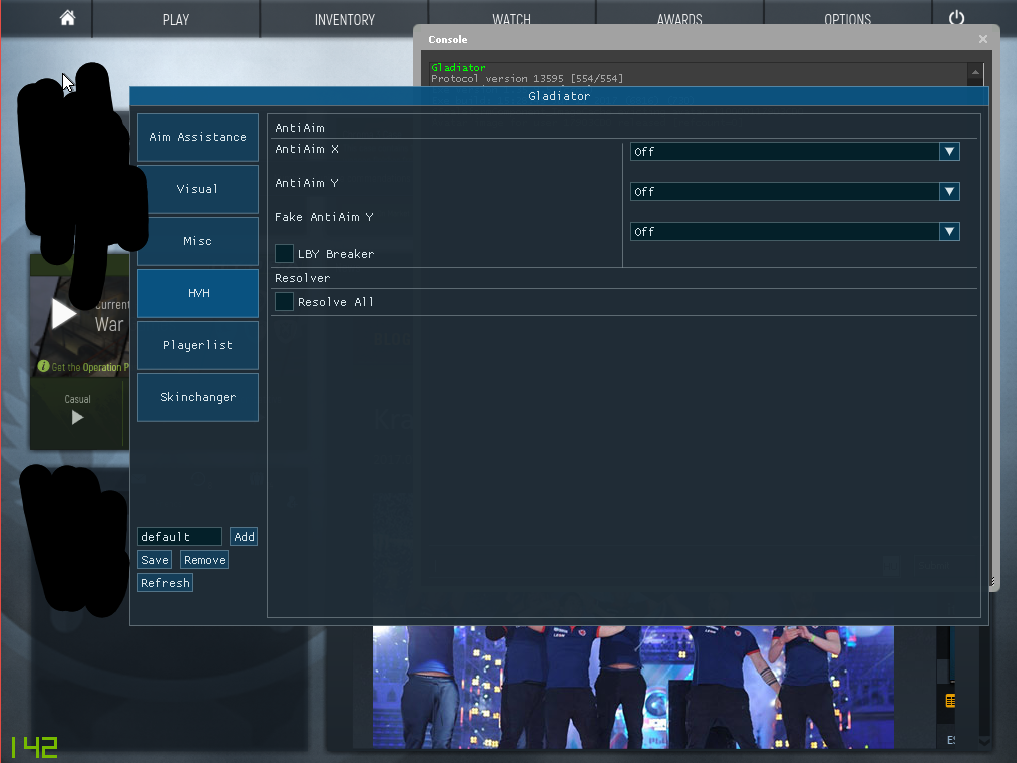Click the yellow icon at bottom right
This screenshot has height=763, width=1017.
tap(950, 701)
